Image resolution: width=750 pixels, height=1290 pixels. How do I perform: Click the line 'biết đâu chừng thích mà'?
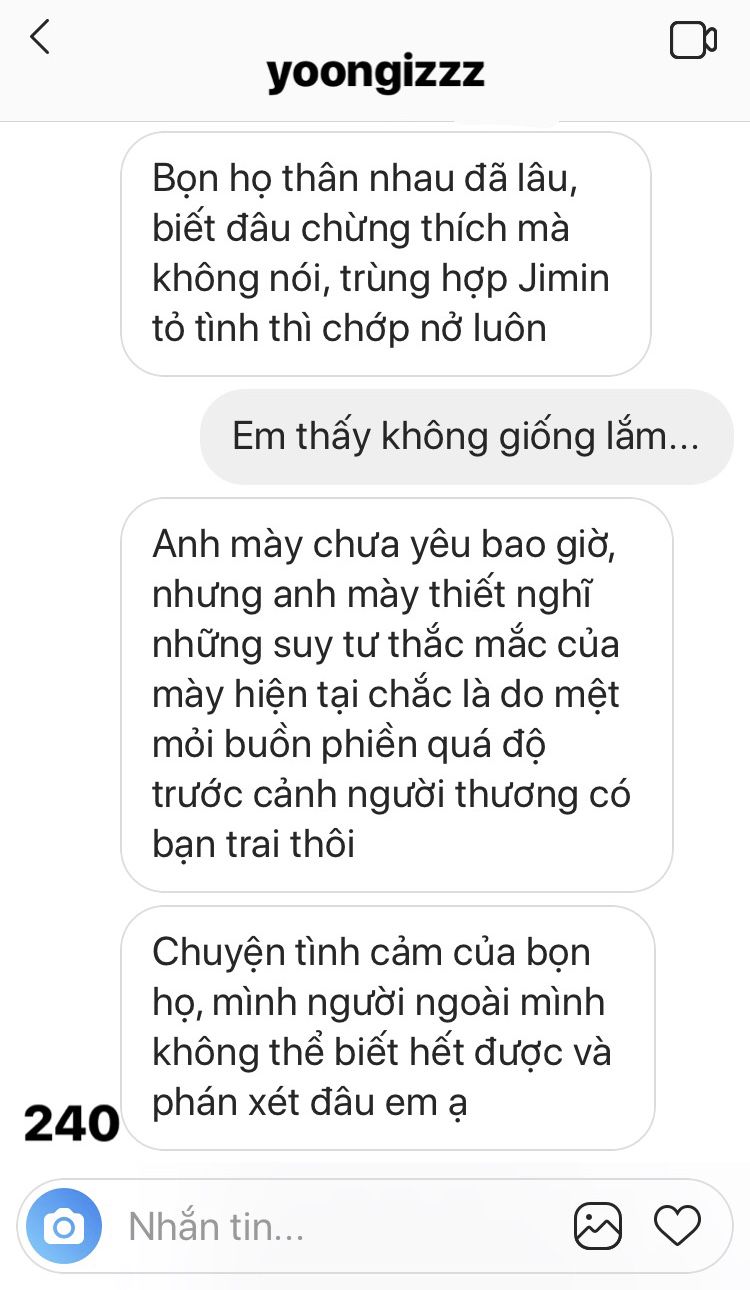[x=361, y=229]
